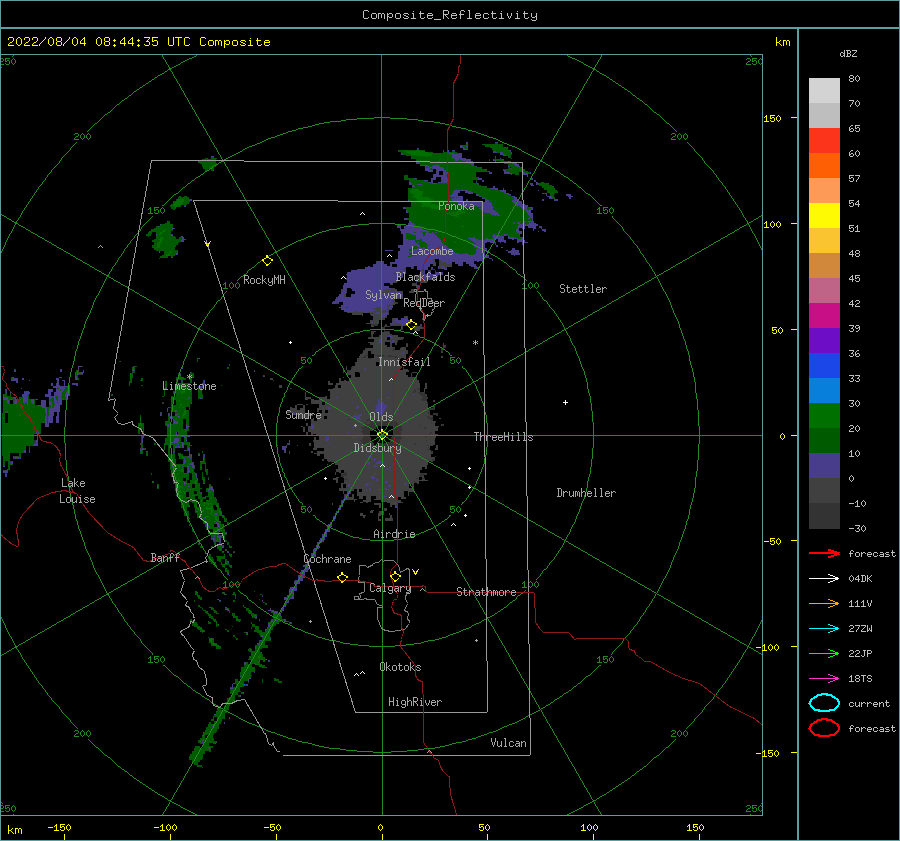
Task: Click the red 'forecast' ellipse legend icon
Action: pos(824,728)
